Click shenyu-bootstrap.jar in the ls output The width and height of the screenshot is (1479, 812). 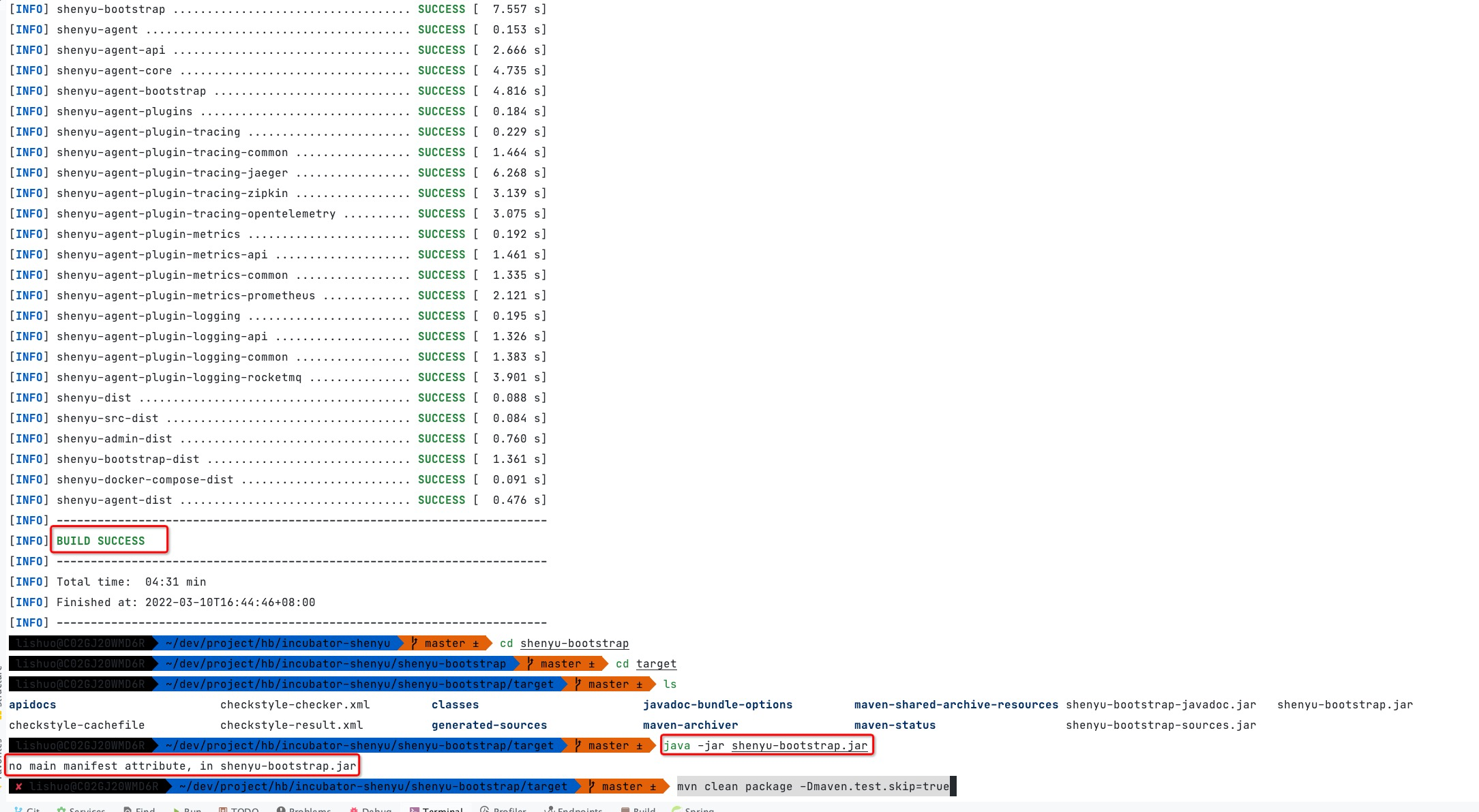coord(1344,704)
